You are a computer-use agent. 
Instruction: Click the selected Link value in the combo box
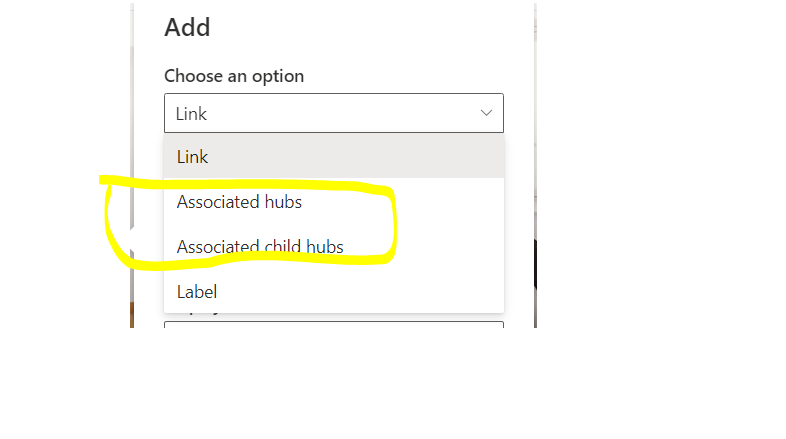[x=192, y=114]
